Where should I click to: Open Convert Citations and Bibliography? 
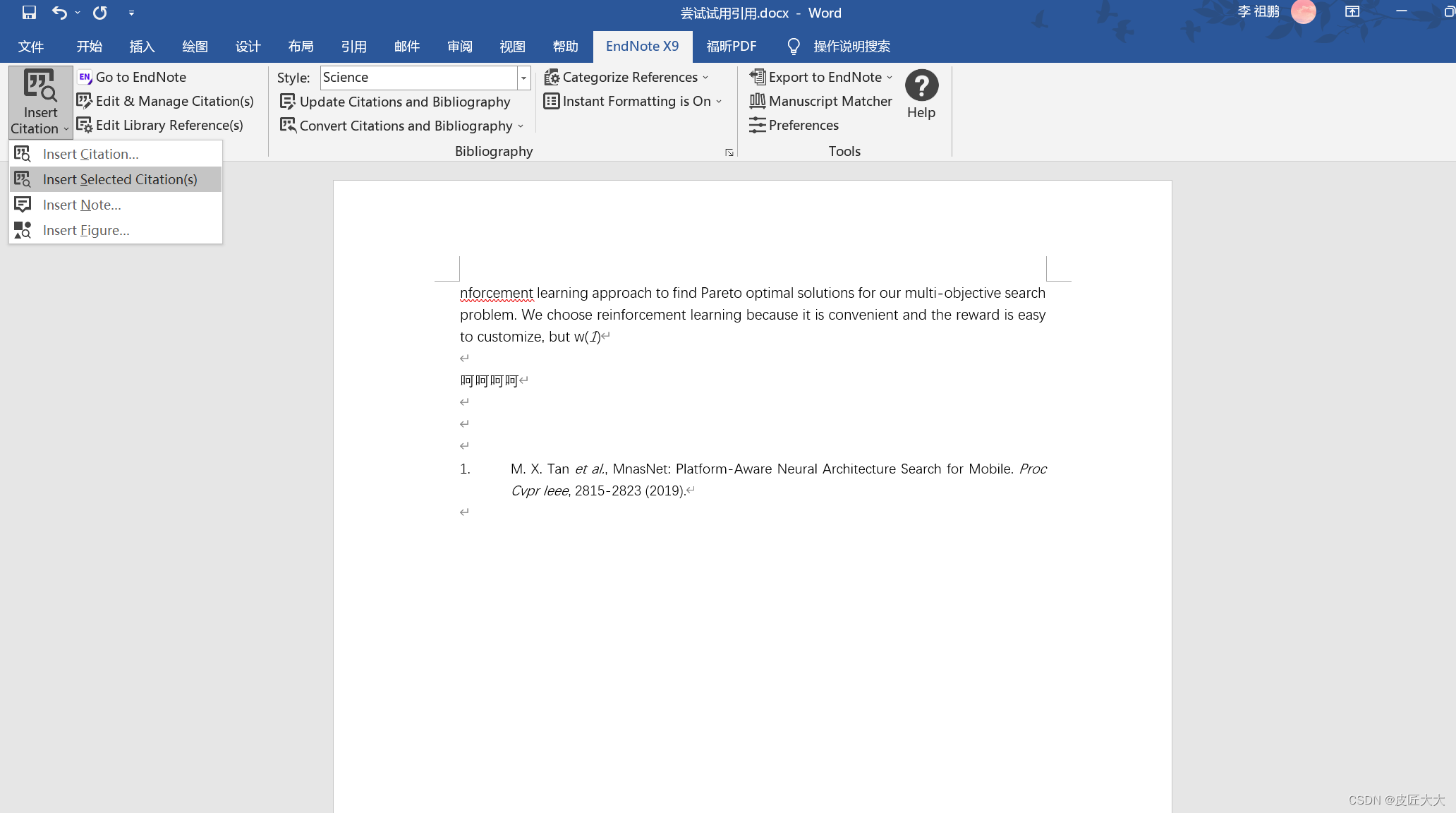406,126
